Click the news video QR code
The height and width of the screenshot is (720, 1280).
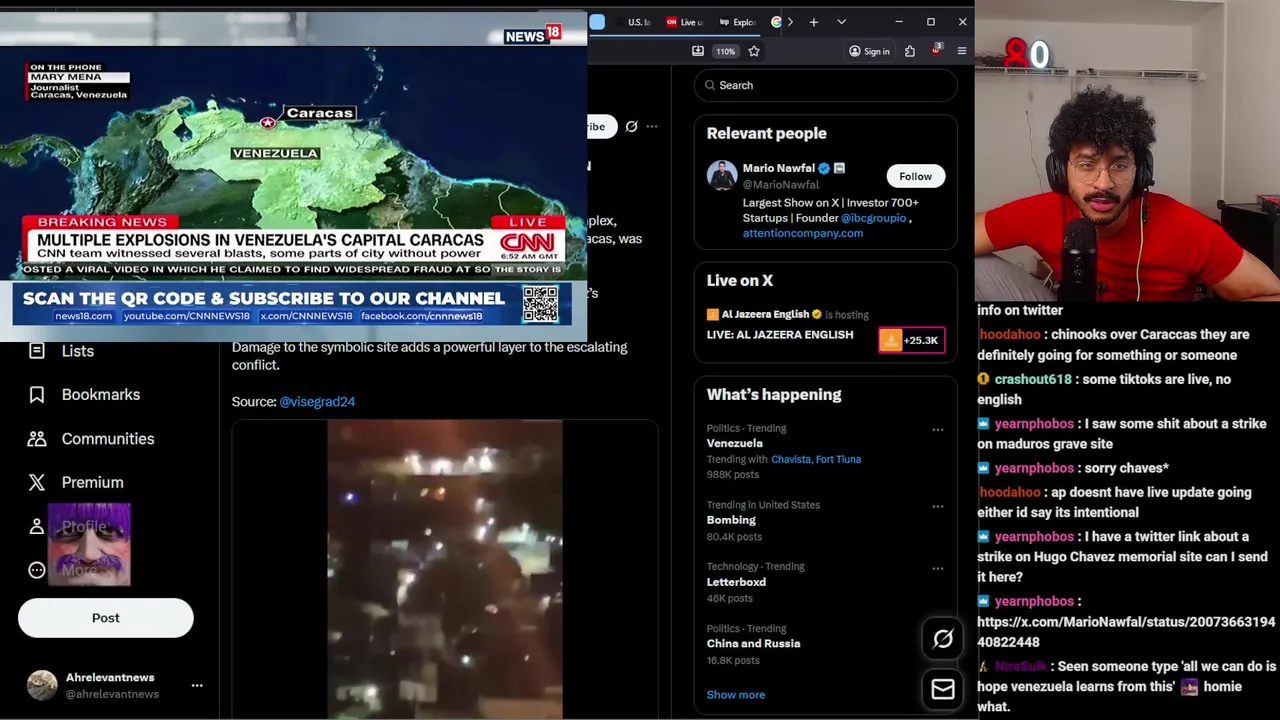(x=540, y=304)
